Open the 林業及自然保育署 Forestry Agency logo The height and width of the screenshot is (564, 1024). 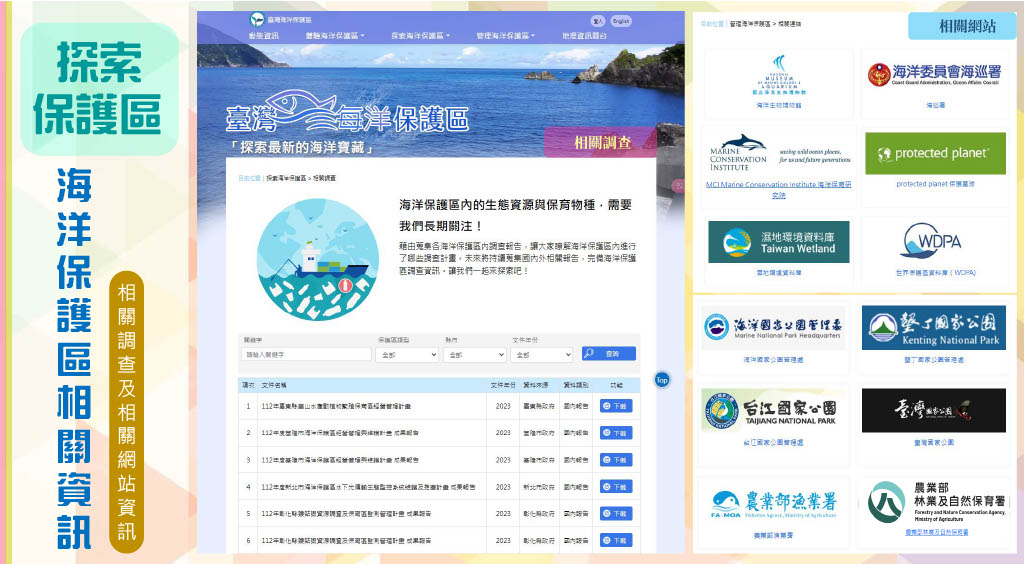pyautogui.click(x=936, y=501)
